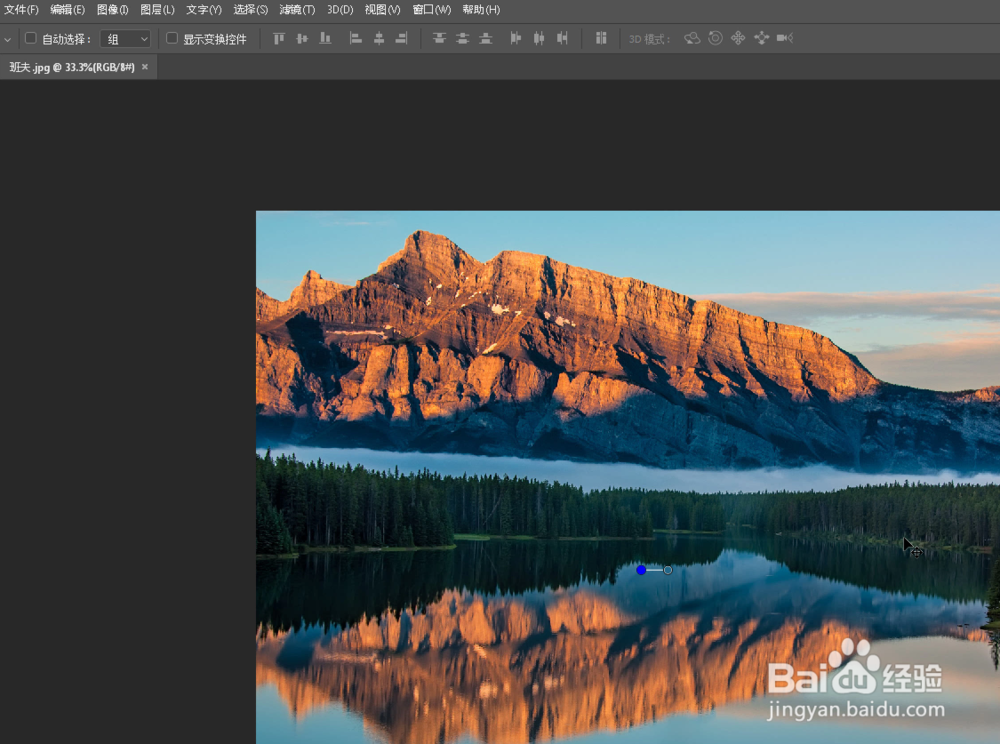This screenshot has height=744, width=1000.
Task: Click Align Vertical Centers icon
Action: 302,38
